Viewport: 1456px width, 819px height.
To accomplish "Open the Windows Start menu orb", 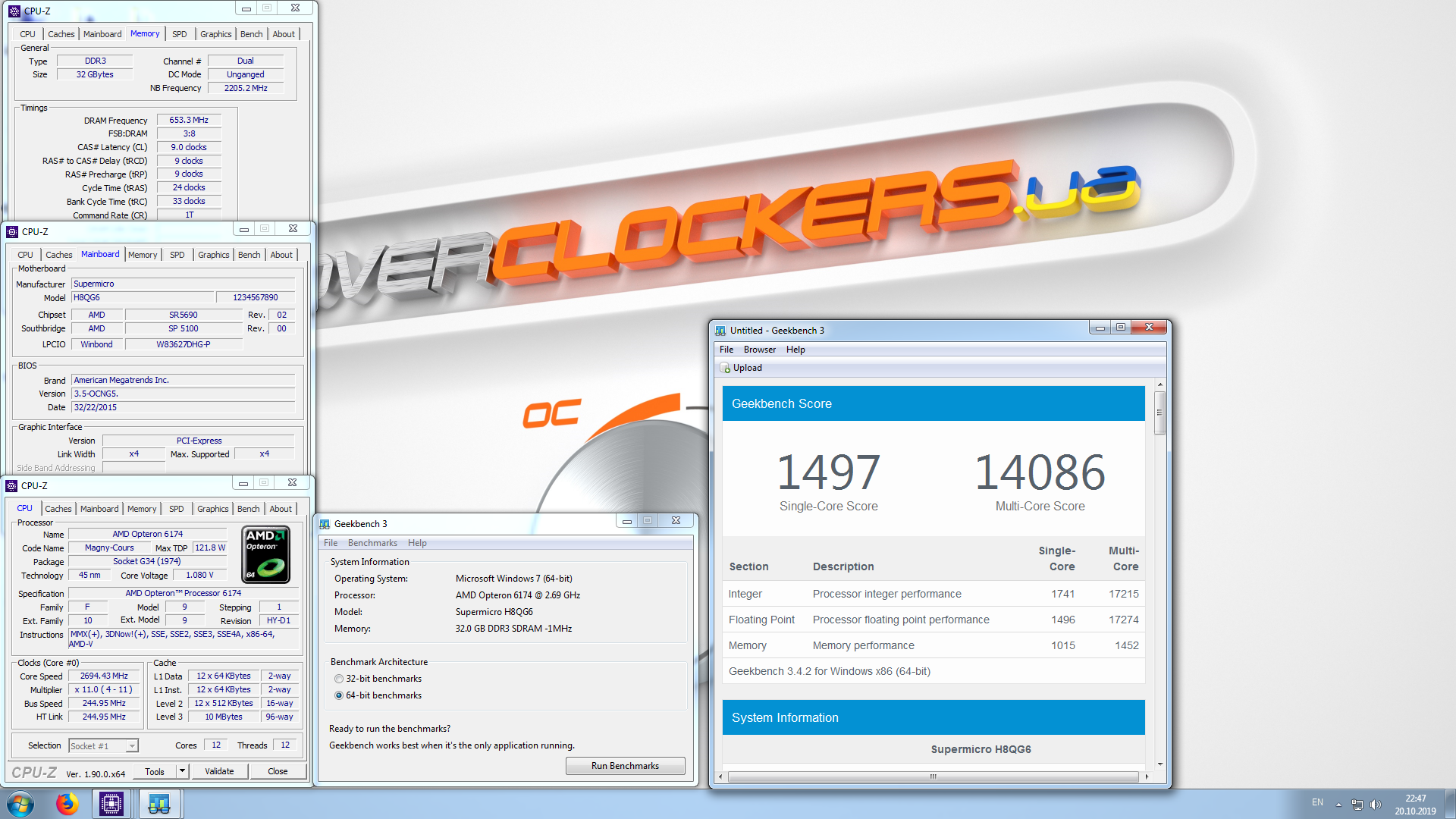I will (20, 804).
